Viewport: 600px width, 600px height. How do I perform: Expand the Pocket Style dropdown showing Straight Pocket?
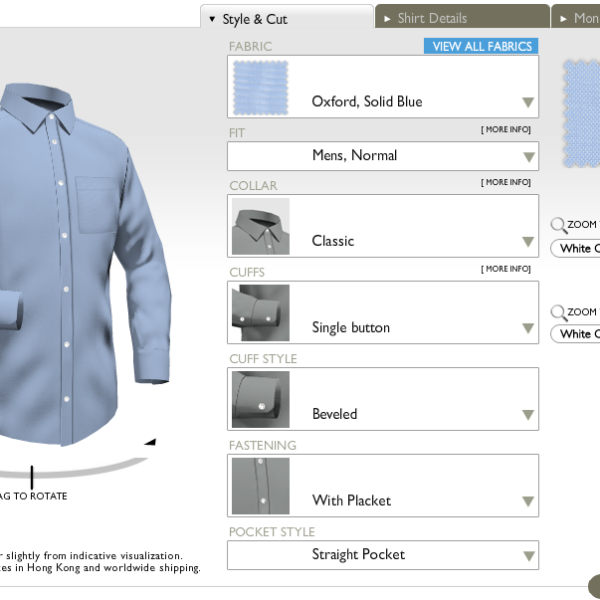(x=383, y=555)
